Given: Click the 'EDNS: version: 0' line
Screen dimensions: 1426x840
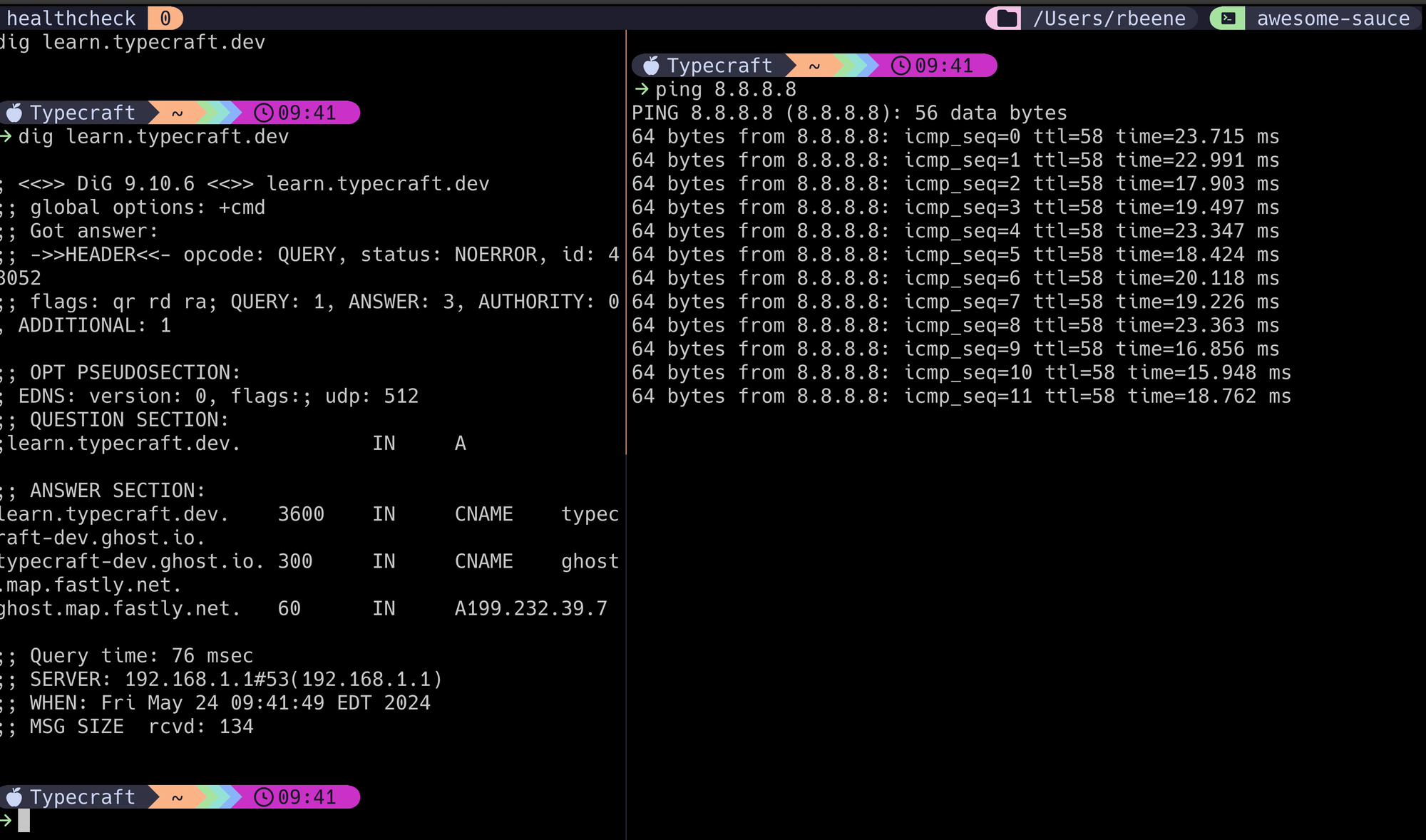Looking at the screenshot, I should (210, 395).
